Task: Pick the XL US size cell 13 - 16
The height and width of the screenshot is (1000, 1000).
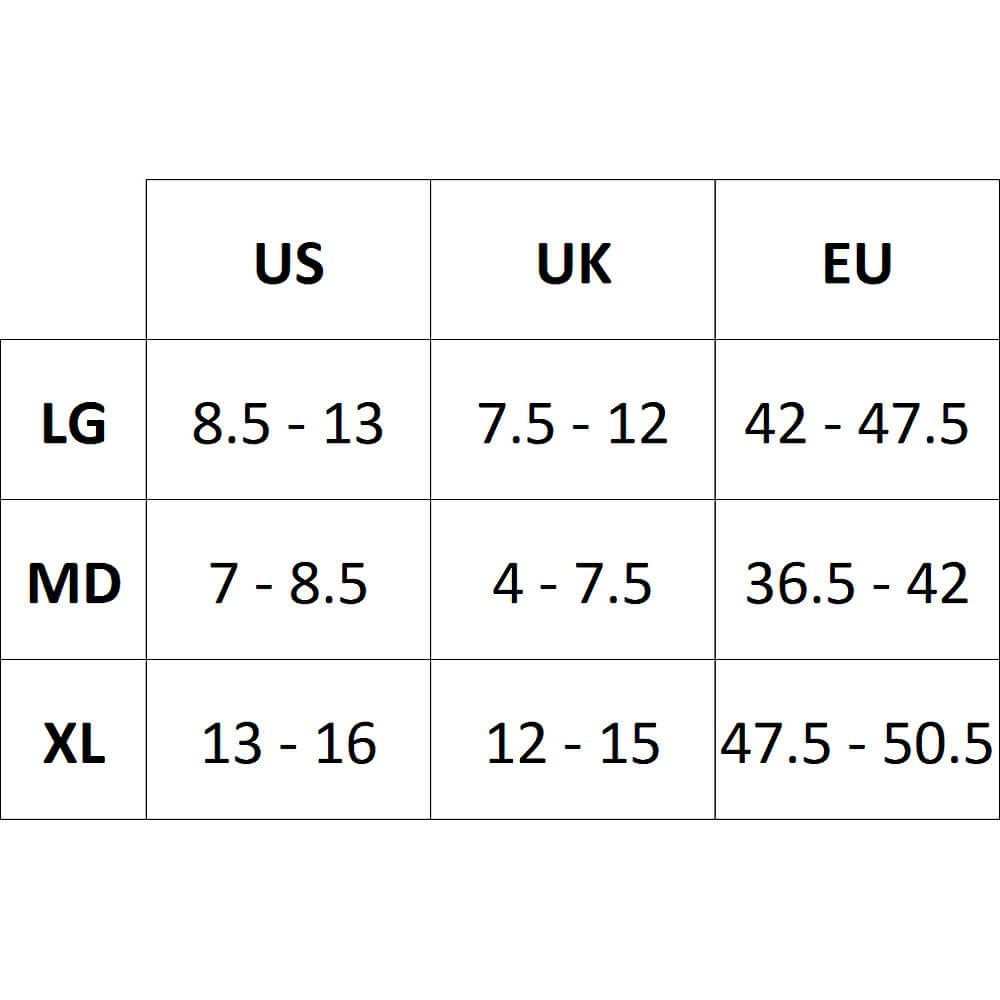Action: [288, 744]
